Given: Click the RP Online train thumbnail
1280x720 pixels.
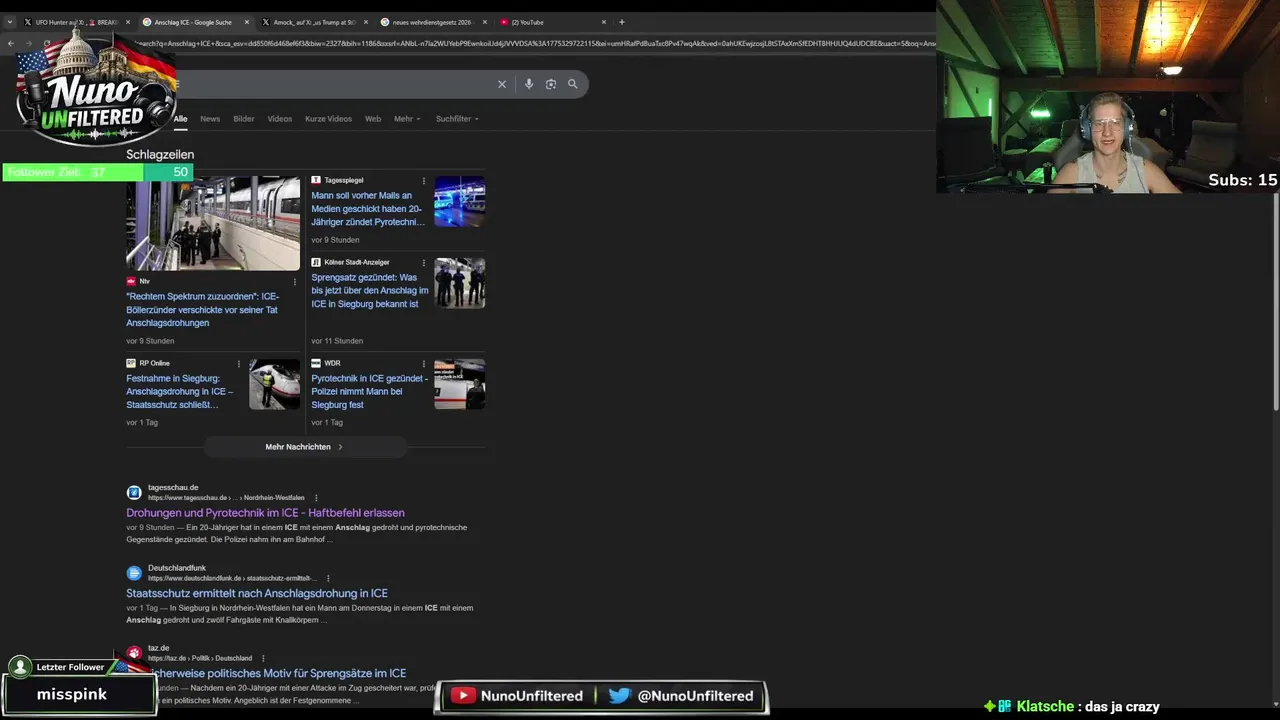Looking at the screenshot, I should tap(275, 384).
